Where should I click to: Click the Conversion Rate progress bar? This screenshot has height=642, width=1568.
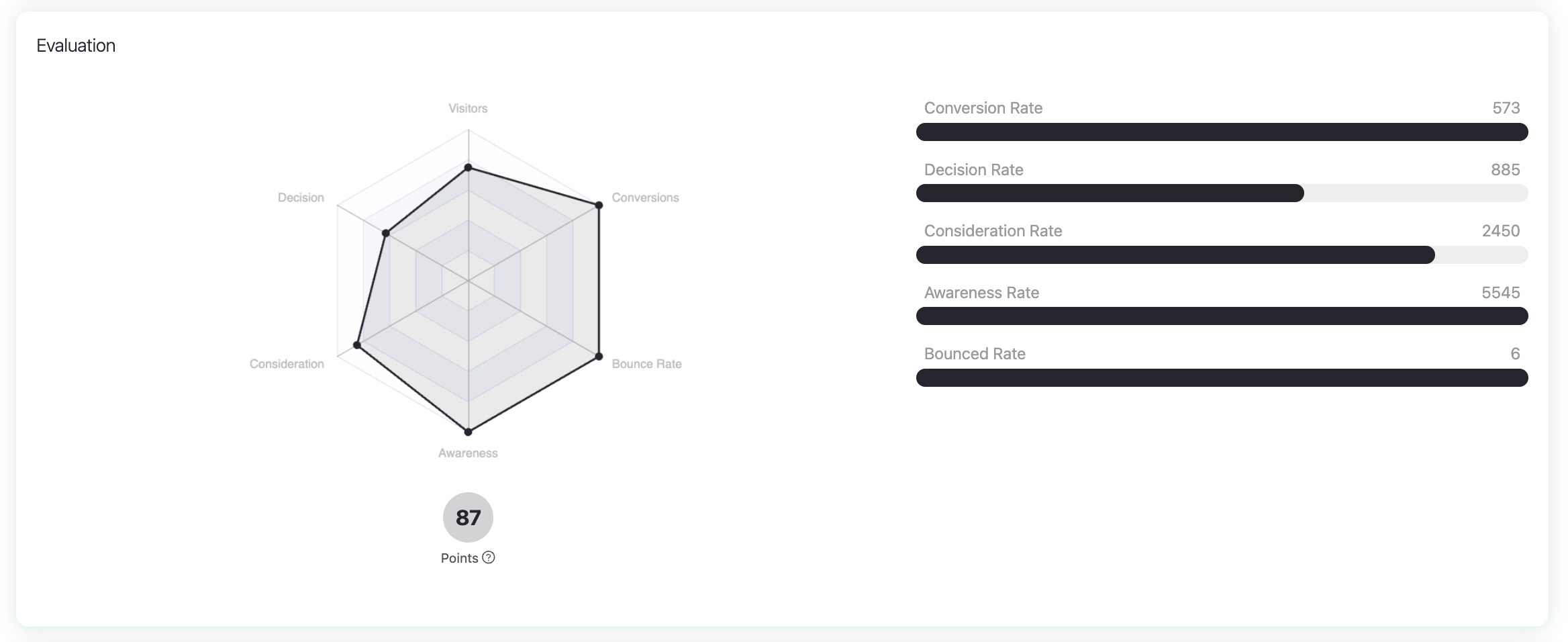click(x=1222, y=132)
